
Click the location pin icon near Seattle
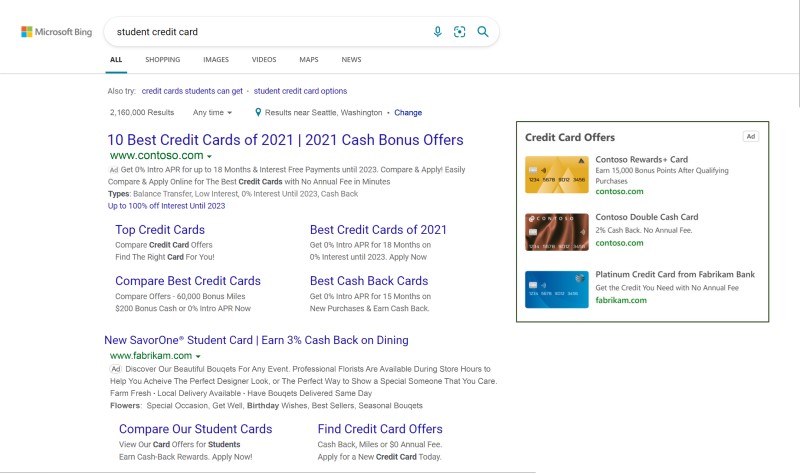[x=258, y=112]
